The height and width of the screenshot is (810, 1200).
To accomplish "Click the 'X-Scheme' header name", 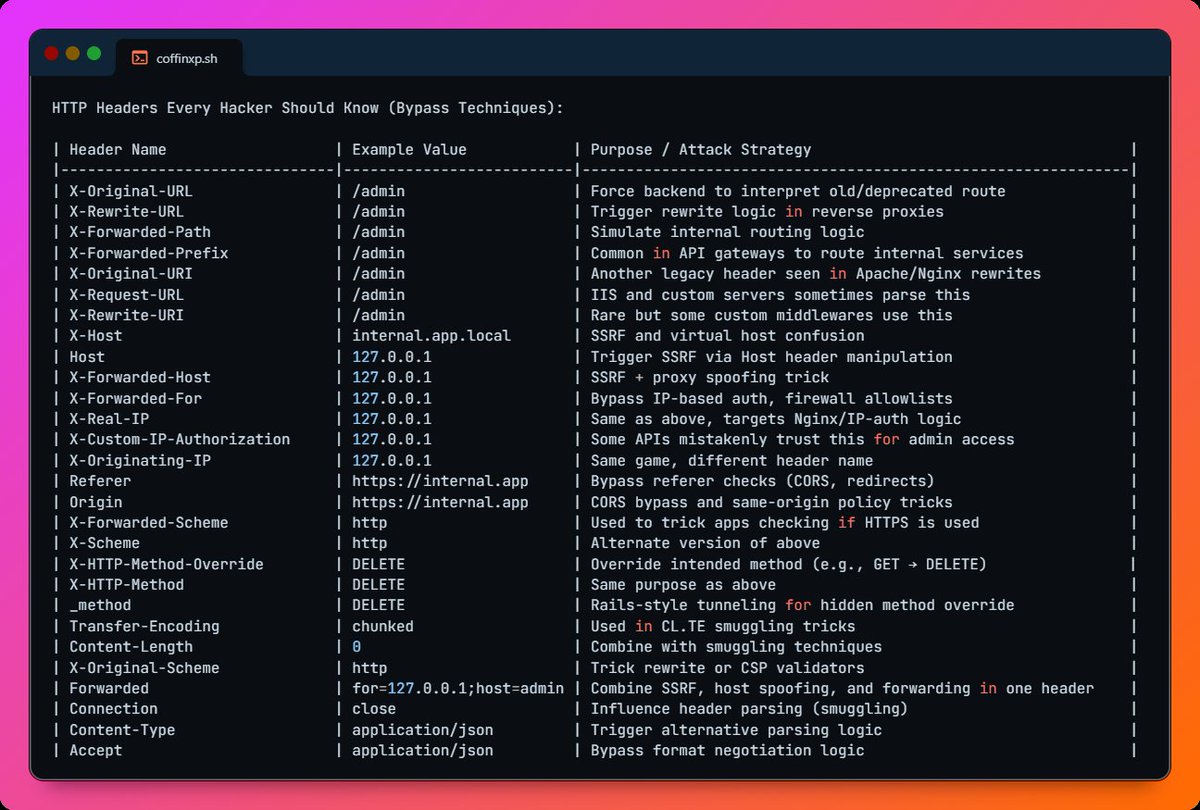I will pos(105,543).
